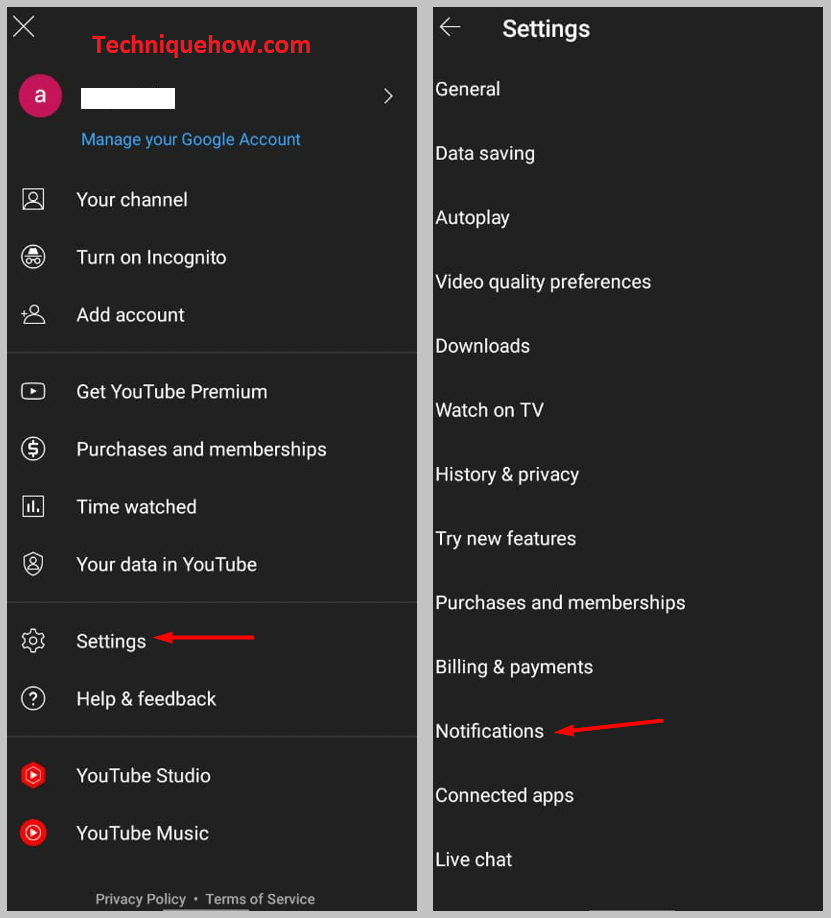Click the YouTube Premium play icon
Image resolution: width=831 pixels, height=918 pixels.
click(33, 391)
